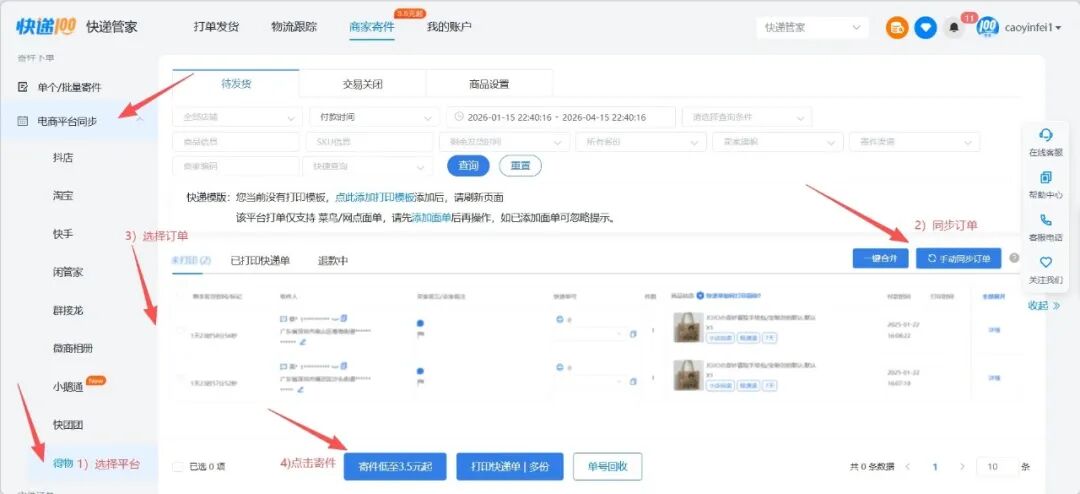Click the flag icon in the 16:06 order row
Screen dimensions: 1080x494
coord(420,334)
